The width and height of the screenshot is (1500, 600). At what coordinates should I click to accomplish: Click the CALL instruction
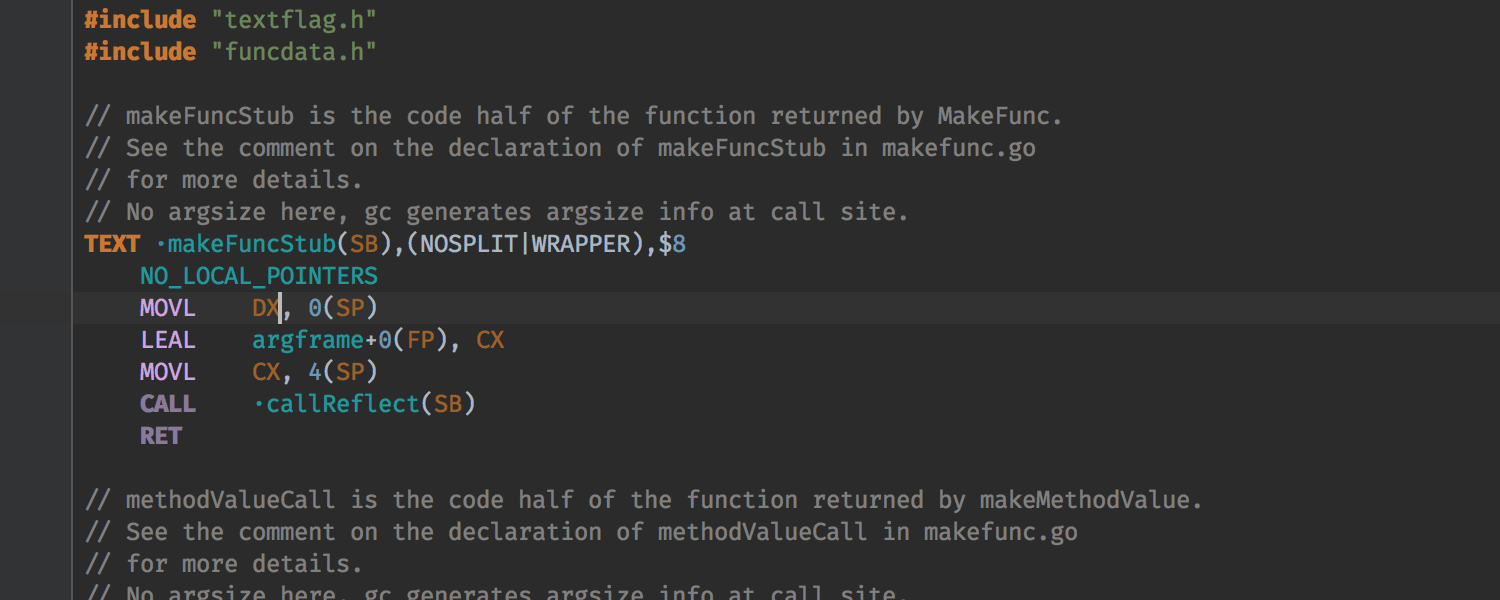pyautogui.click(x=168, y=404)
